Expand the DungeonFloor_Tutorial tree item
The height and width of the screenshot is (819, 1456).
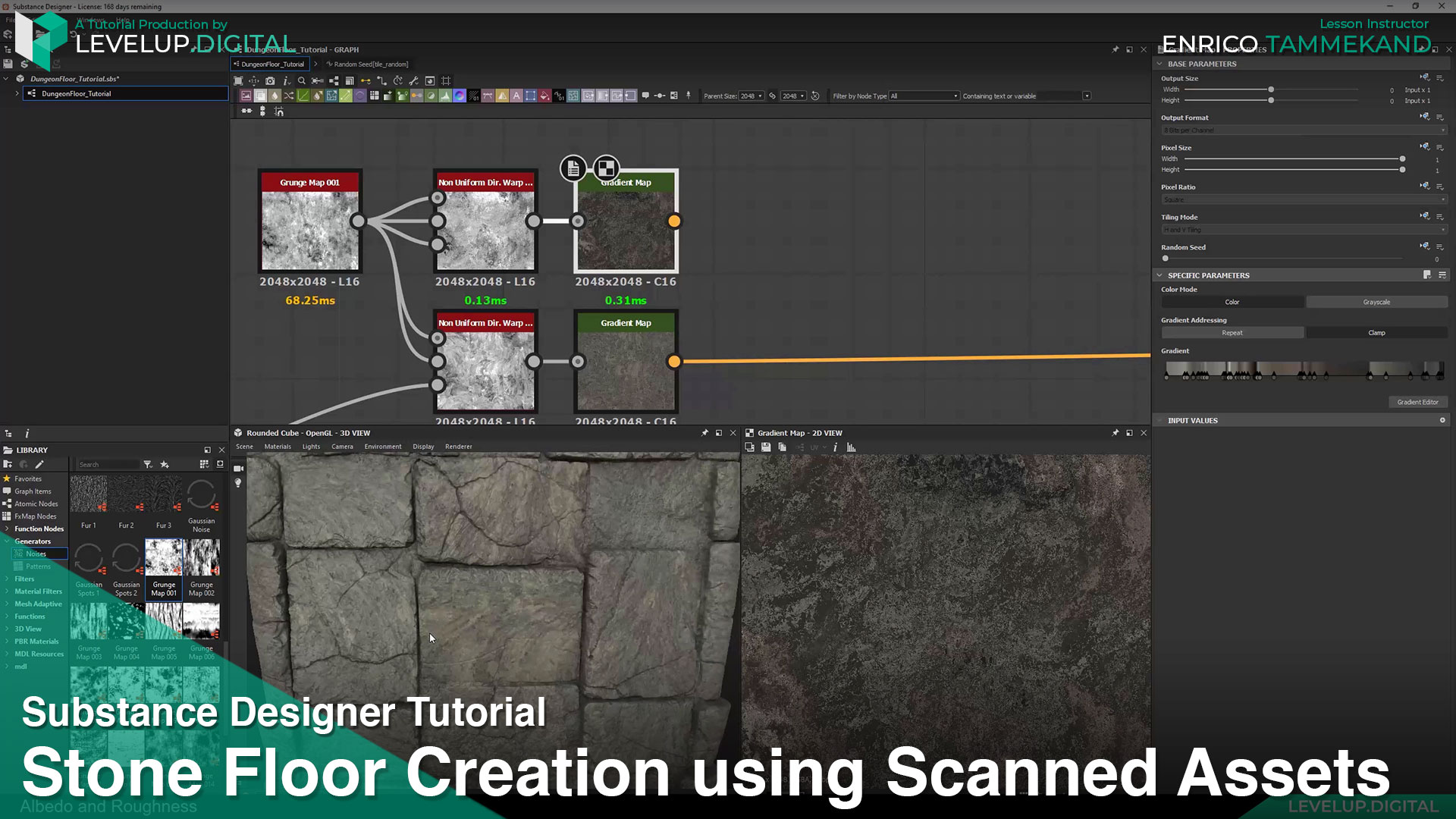tap(17, 93)
